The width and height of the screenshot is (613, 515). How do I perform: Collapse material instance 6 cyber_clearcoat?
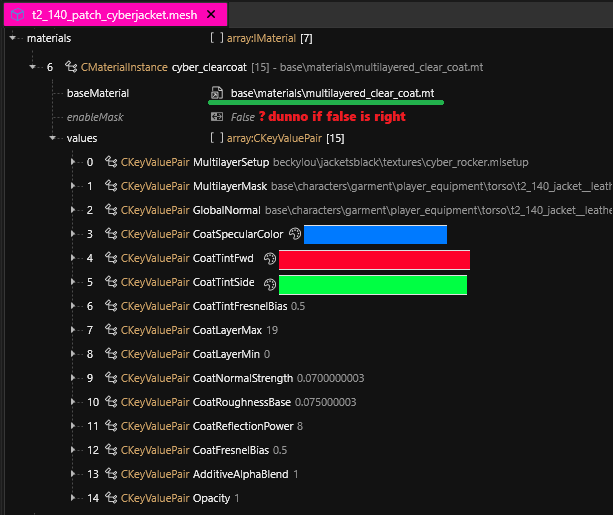(34, 66)
